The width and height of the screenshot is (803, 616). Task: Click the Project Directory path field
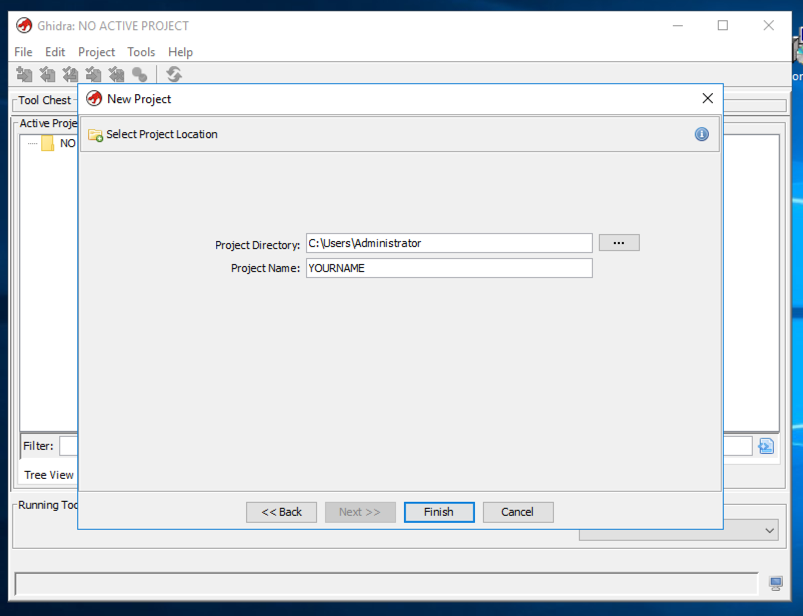tap(449, 243)
